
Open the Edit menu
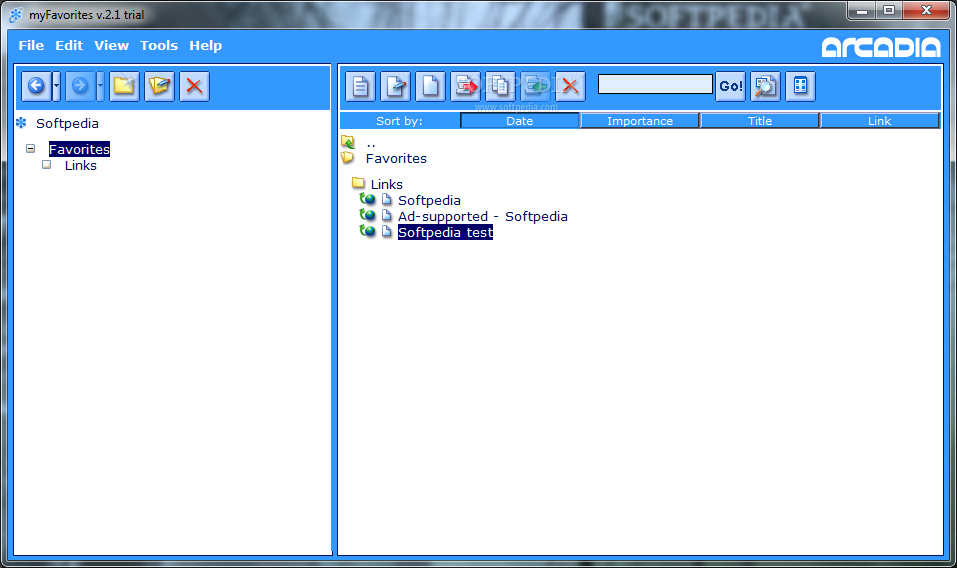coord(69,46)
